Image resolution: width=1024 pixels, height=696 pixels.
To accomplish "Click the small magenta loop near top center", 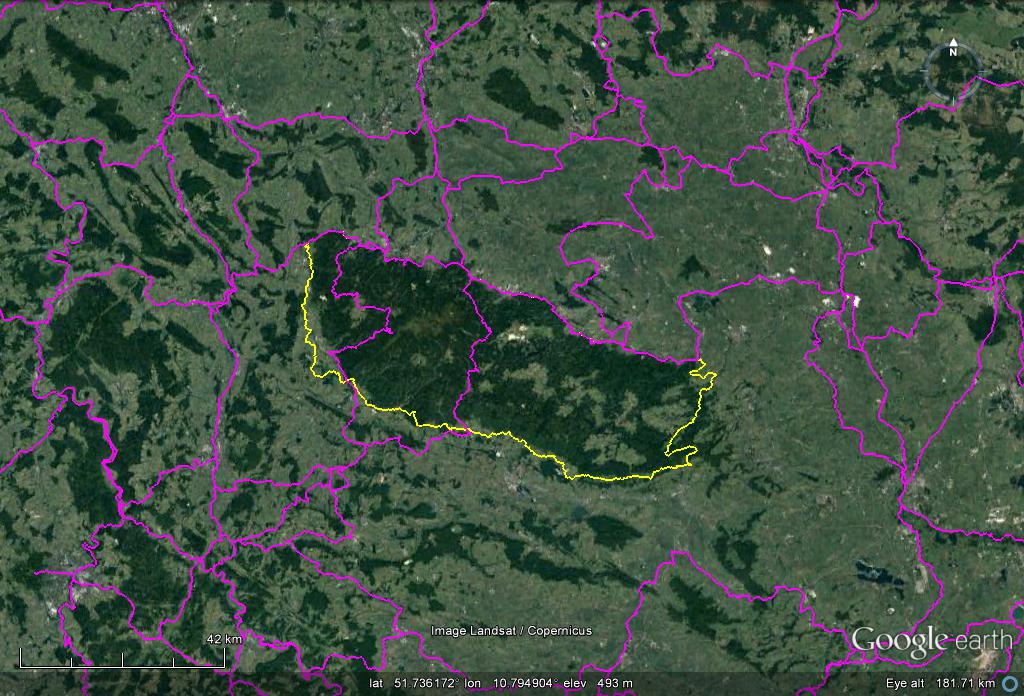I will click(602, 43).
